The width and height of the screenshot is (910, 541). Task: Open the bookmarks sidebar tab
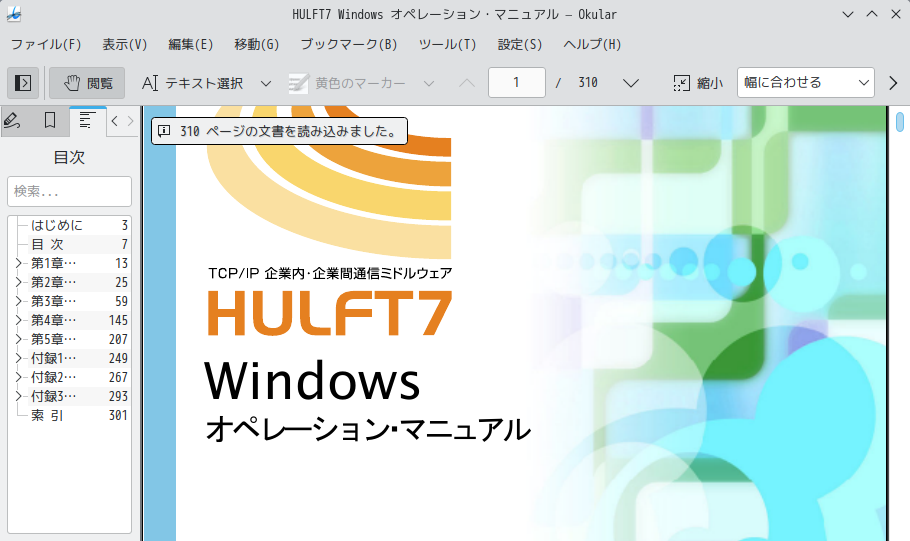tap(50, 121)
